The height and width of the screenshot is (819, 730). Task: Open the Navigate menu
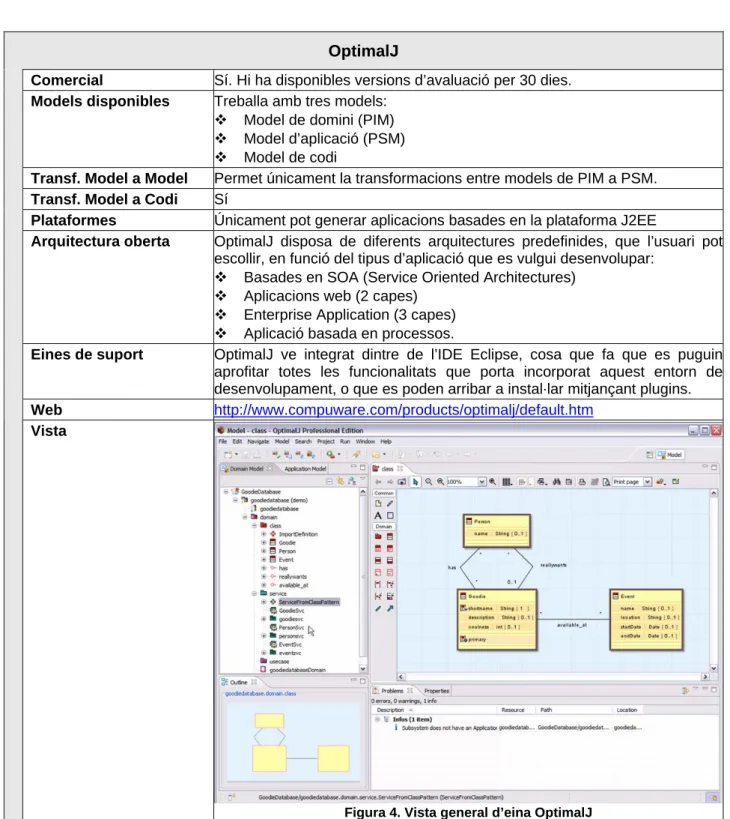pos(258,442)
